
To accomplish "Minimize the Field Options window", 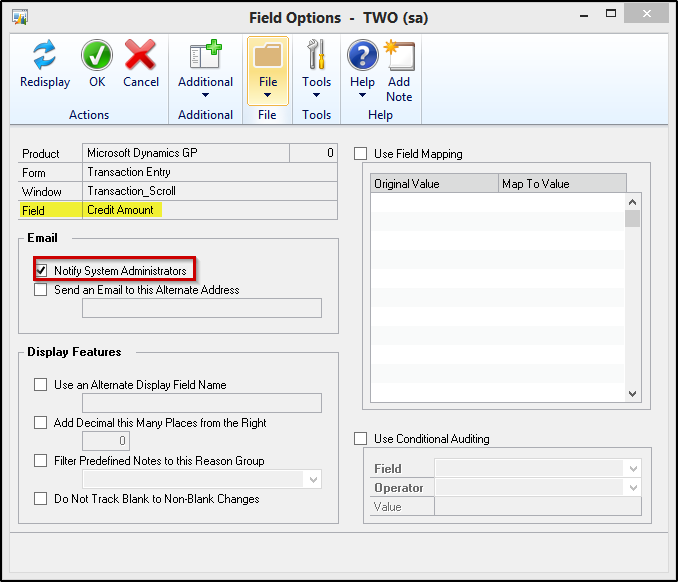I will pos(584,15).
